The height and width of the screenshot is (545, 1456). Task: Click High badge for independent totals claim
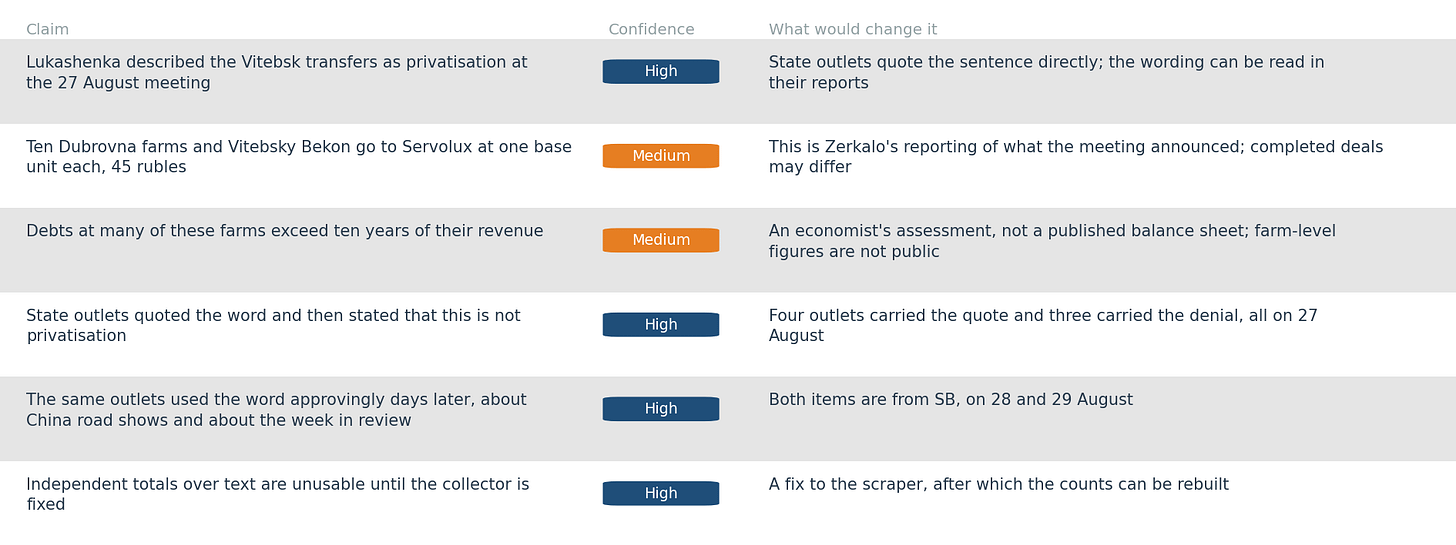661,494
